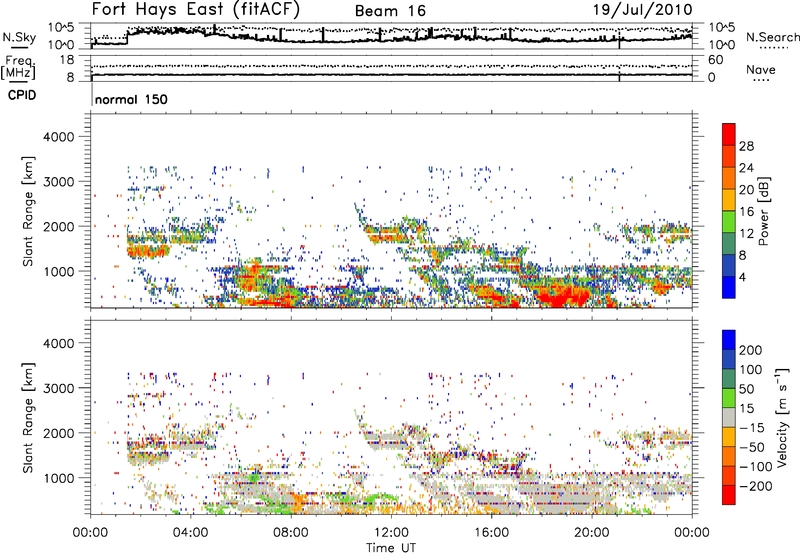
Task: Click the '16' tick on the power colorbar
Action: click(x=746, y=212)
